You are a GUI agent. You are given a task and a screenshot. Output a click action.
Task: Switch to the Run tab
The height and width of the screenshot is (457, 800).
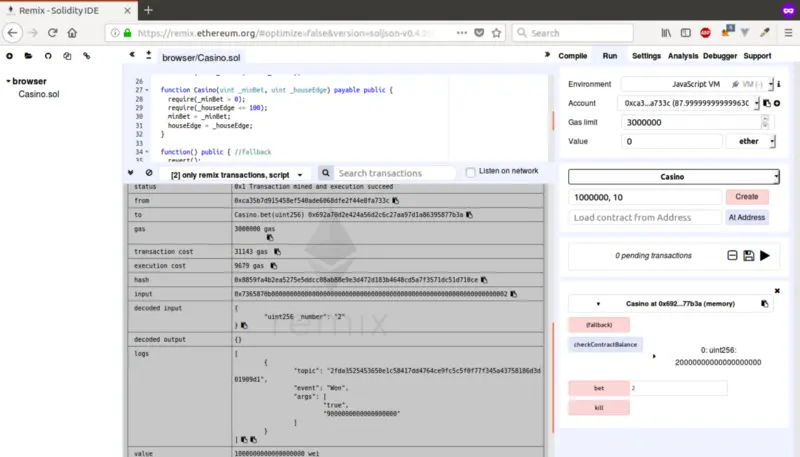pyautogui.click(x=610, y=56)
